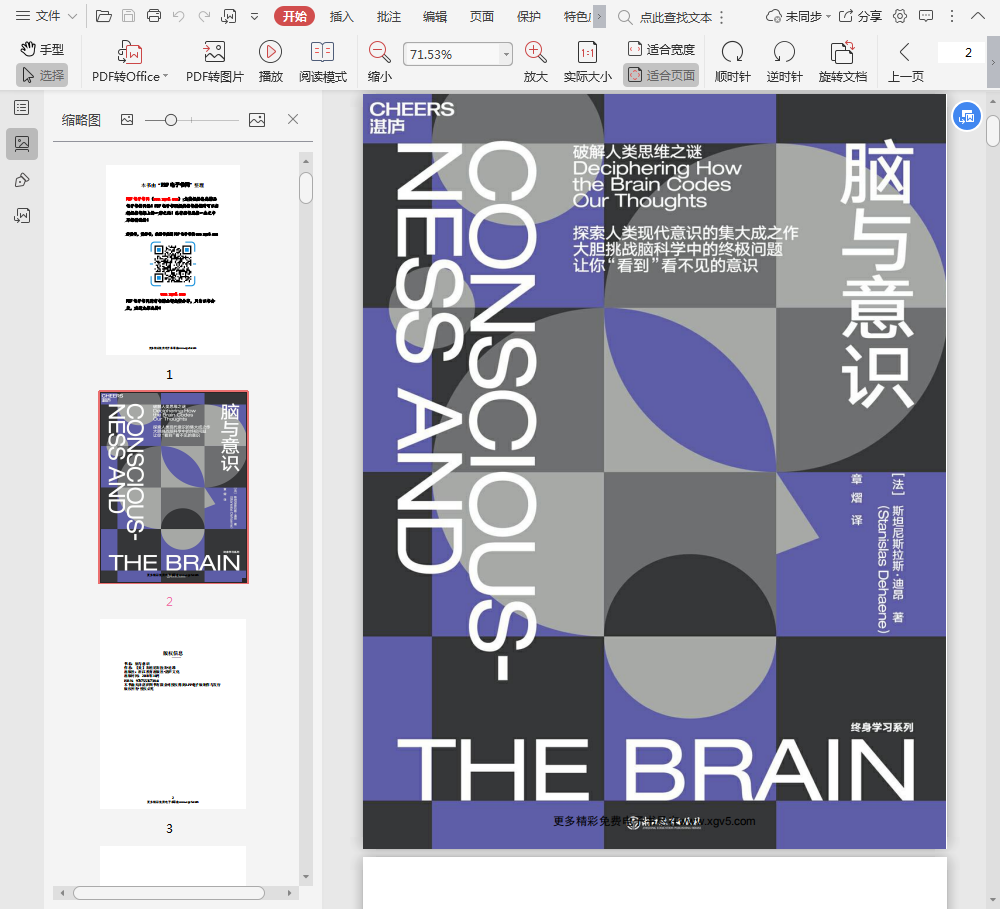This screenshot has width=1000, height=909.
Task: Click the page number field showing 2
Action: pyautogui.click(x=962, y=53)
